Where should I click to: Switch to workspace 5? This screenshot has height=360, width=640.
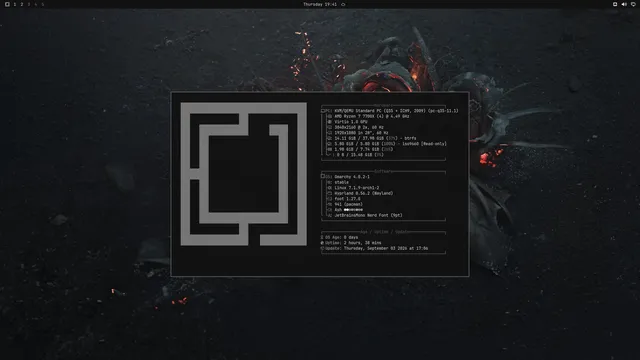coord(42,4)
